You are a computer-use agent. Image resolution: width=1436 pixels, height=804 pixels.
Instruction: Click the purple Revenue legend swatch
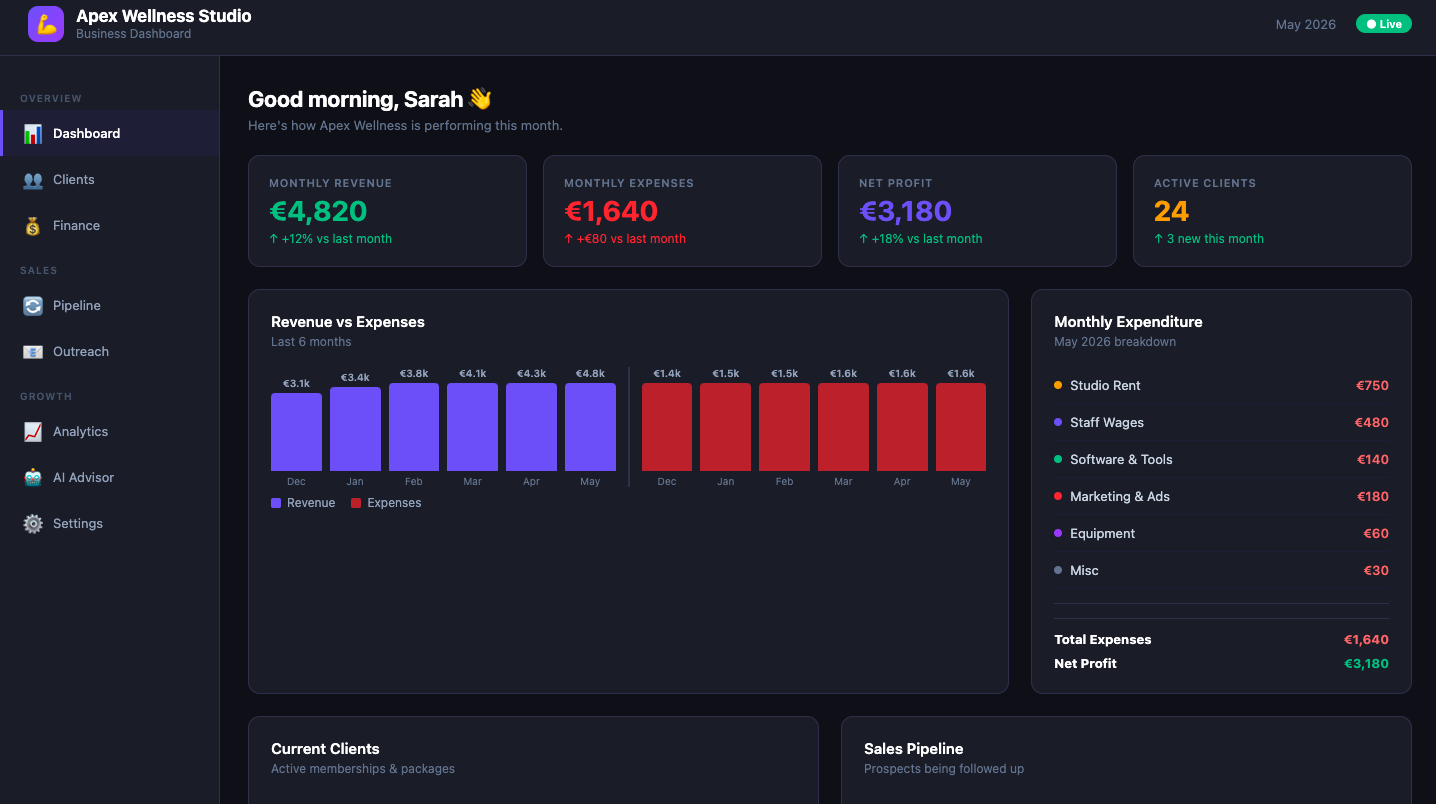tap(276, 503)
